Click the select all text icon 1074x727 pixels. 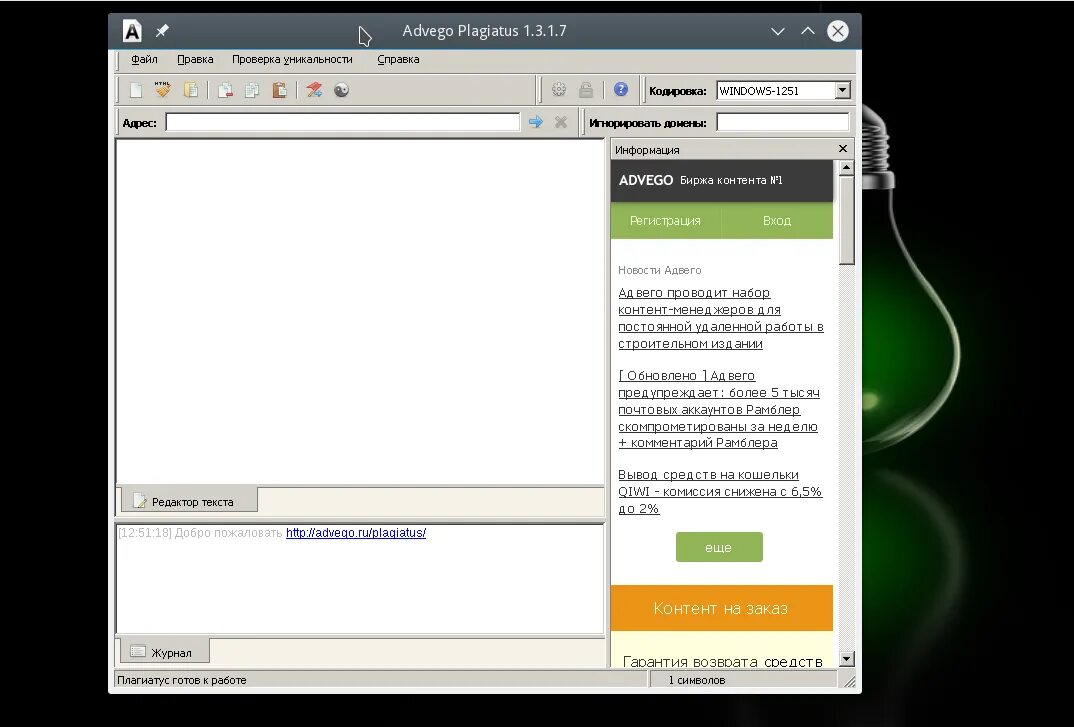pyautogui.click(x=190, y=90)
